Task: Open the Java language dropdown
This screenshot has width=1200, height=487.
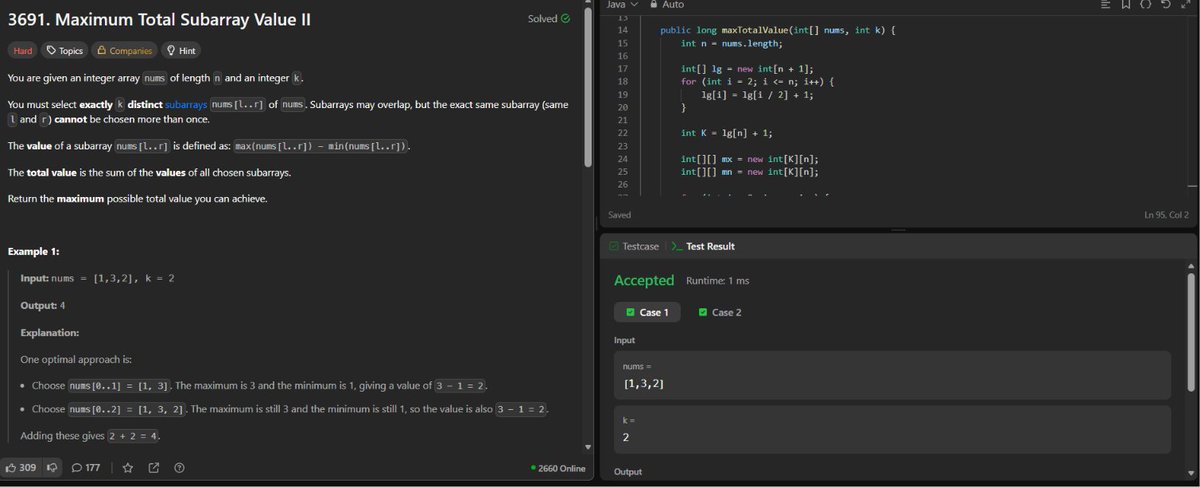Action: [621, 5]
